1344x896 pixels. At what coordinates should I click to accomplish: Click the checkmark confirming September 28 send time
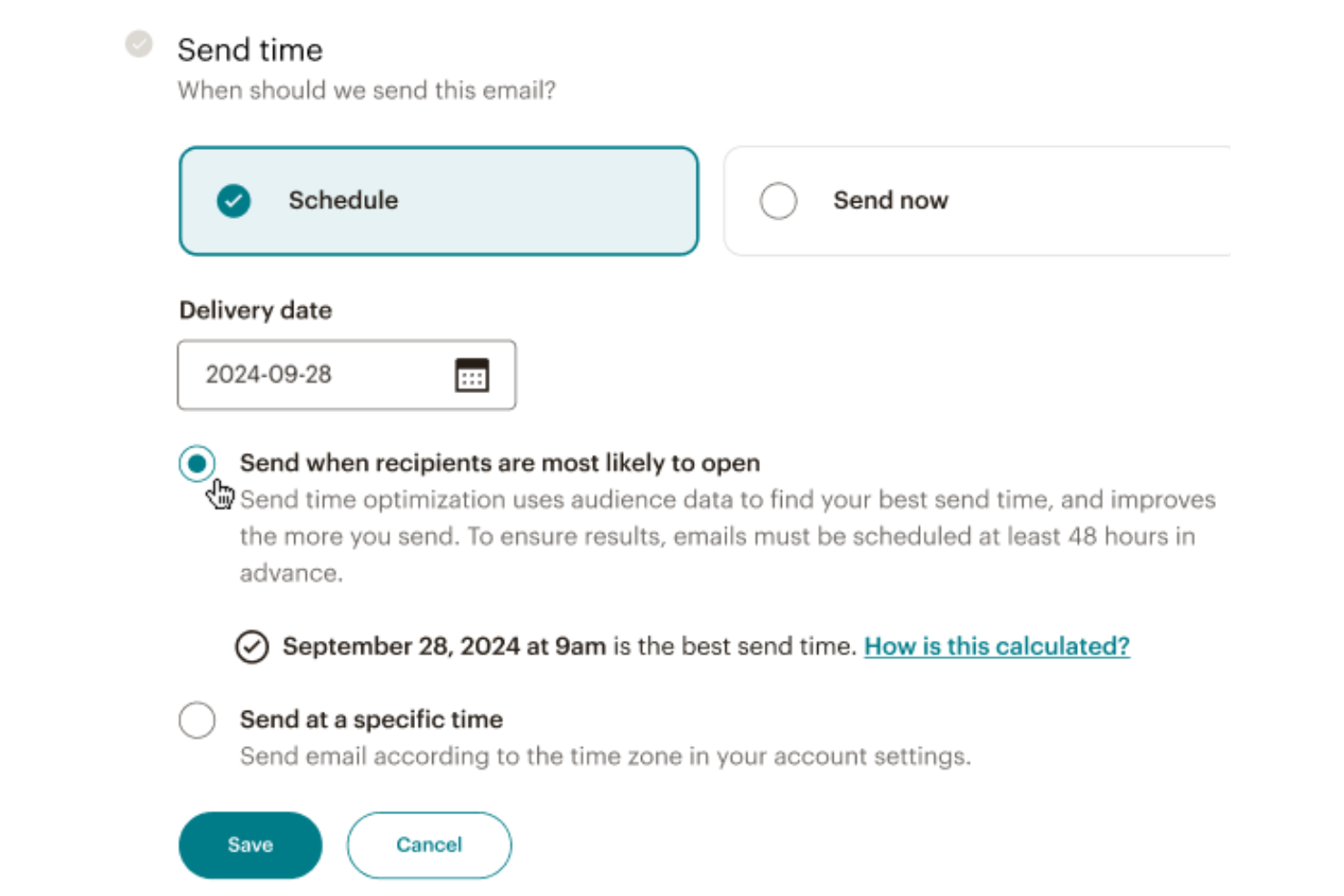point(253,645)
